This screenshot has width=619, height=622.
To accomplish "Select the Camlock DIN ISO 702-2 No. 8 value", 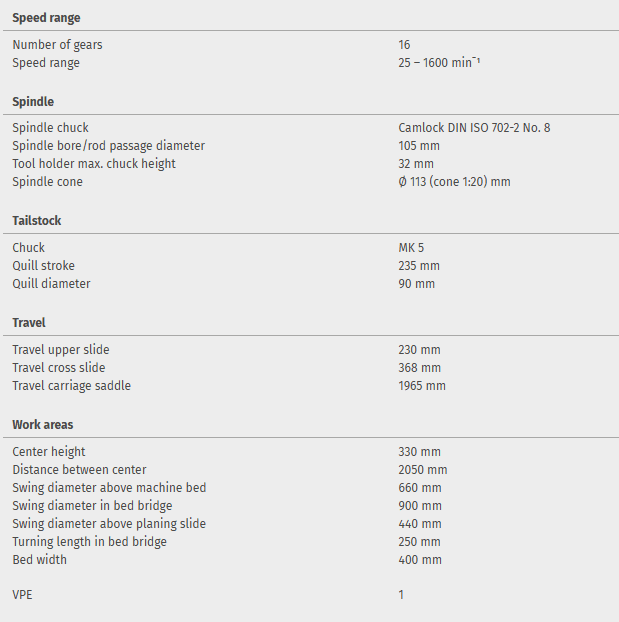I will coord(474,128).
